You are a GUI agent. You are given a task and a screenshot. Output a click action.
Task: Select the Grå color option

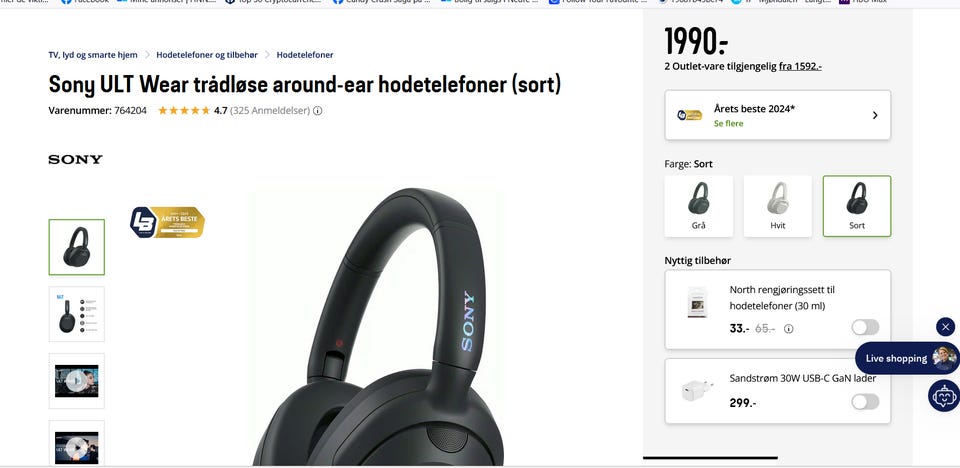coord(699,206)
